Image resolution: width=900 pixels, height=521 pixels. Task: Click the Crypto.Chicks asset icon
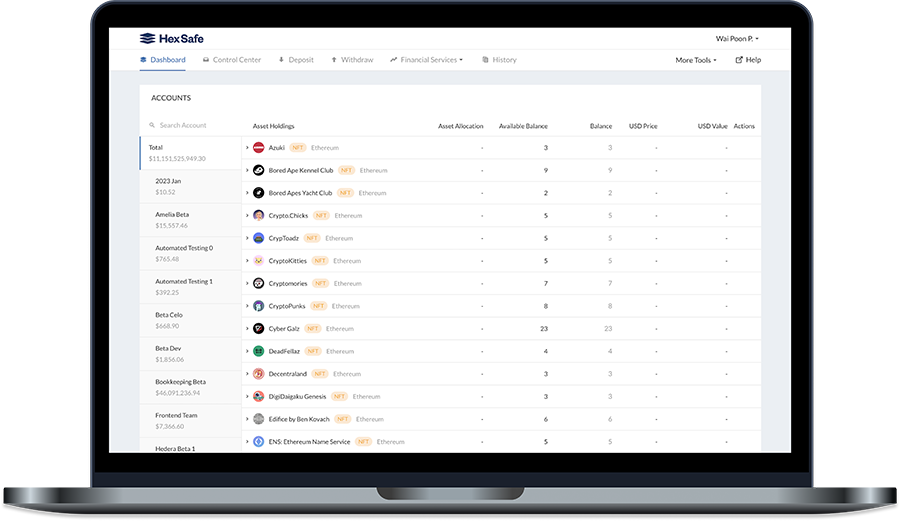click(259, 215)
